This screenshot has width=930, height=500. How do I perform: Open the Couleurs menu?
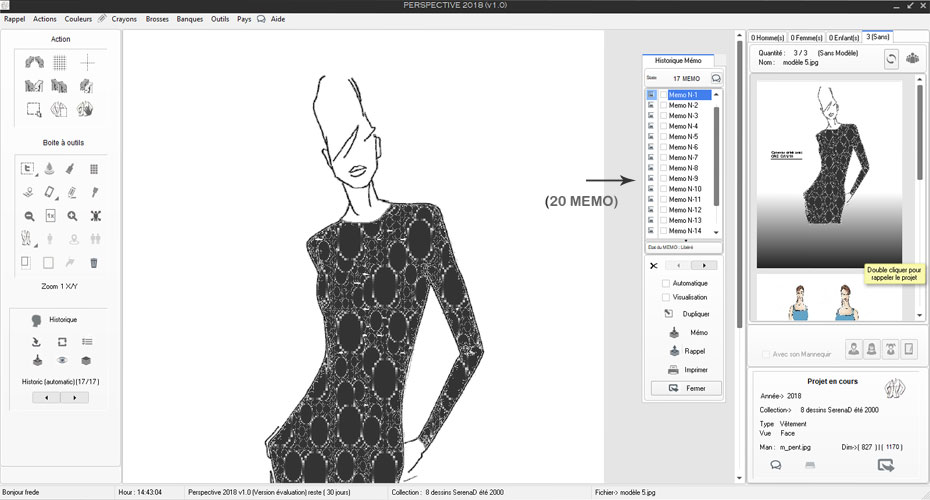pos(78,19)
